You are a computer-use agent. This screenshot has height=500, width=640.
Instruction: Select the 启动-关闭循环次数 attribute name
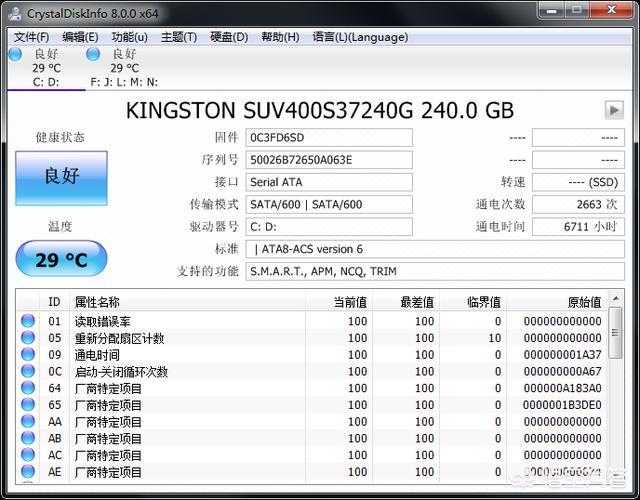coord(121,371)
